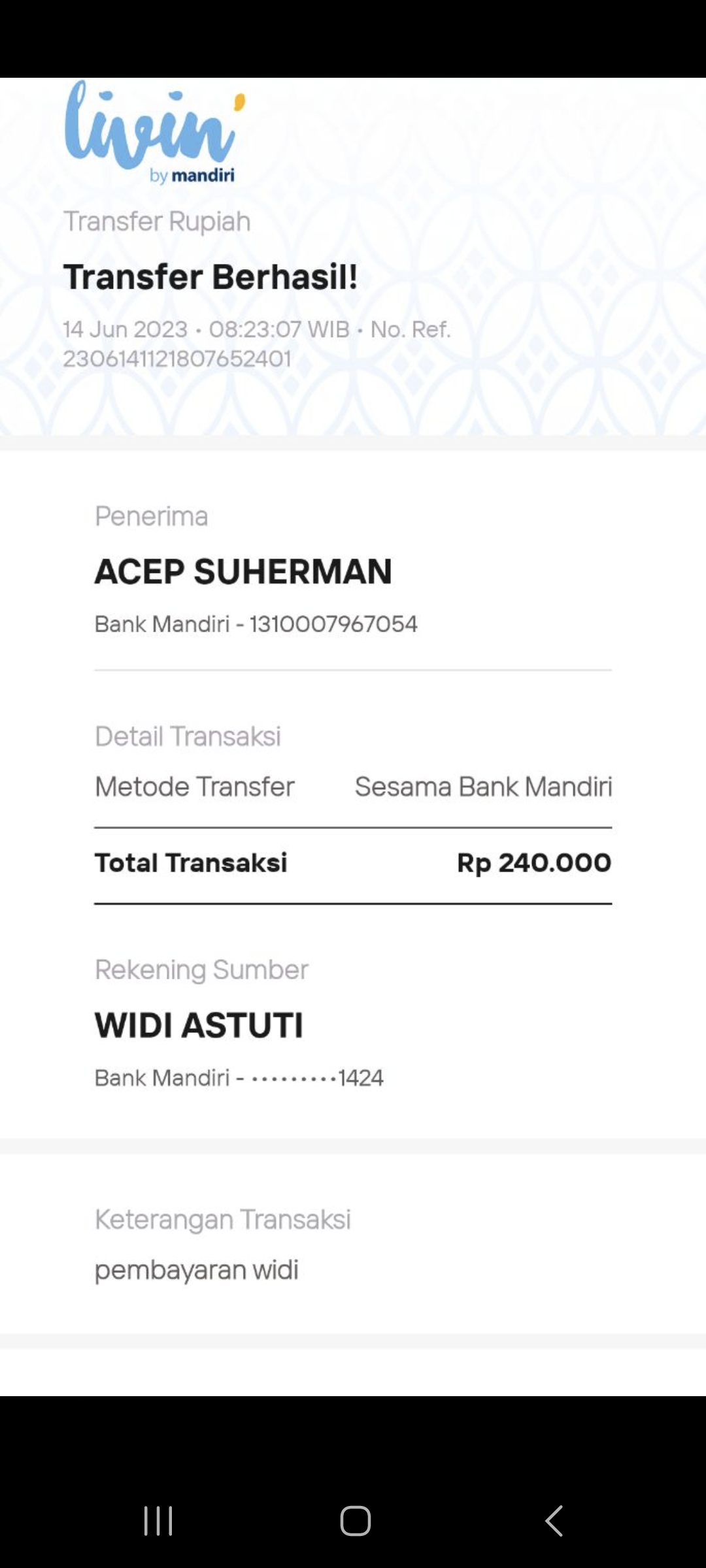Click the Keterangan Transaksi label
The image size is (706, 1568).
223,1220
